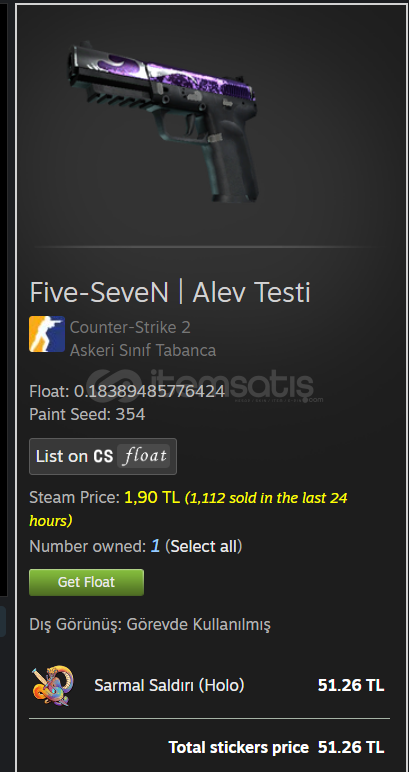Click the Number owned count 1

pyautogui.click(x=155, y=546)
